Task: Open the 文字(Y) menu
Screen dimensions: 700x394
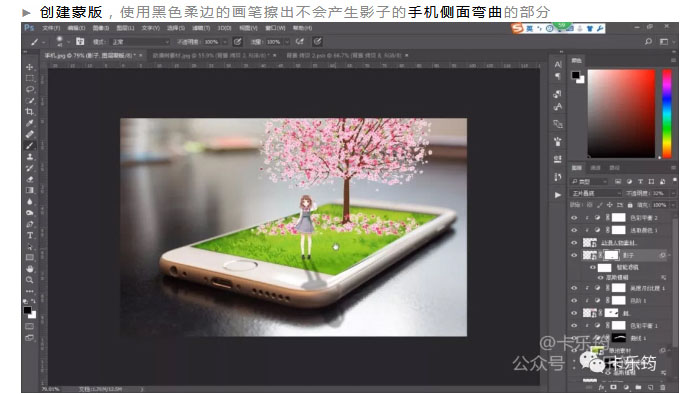Action: pos(150,28)
